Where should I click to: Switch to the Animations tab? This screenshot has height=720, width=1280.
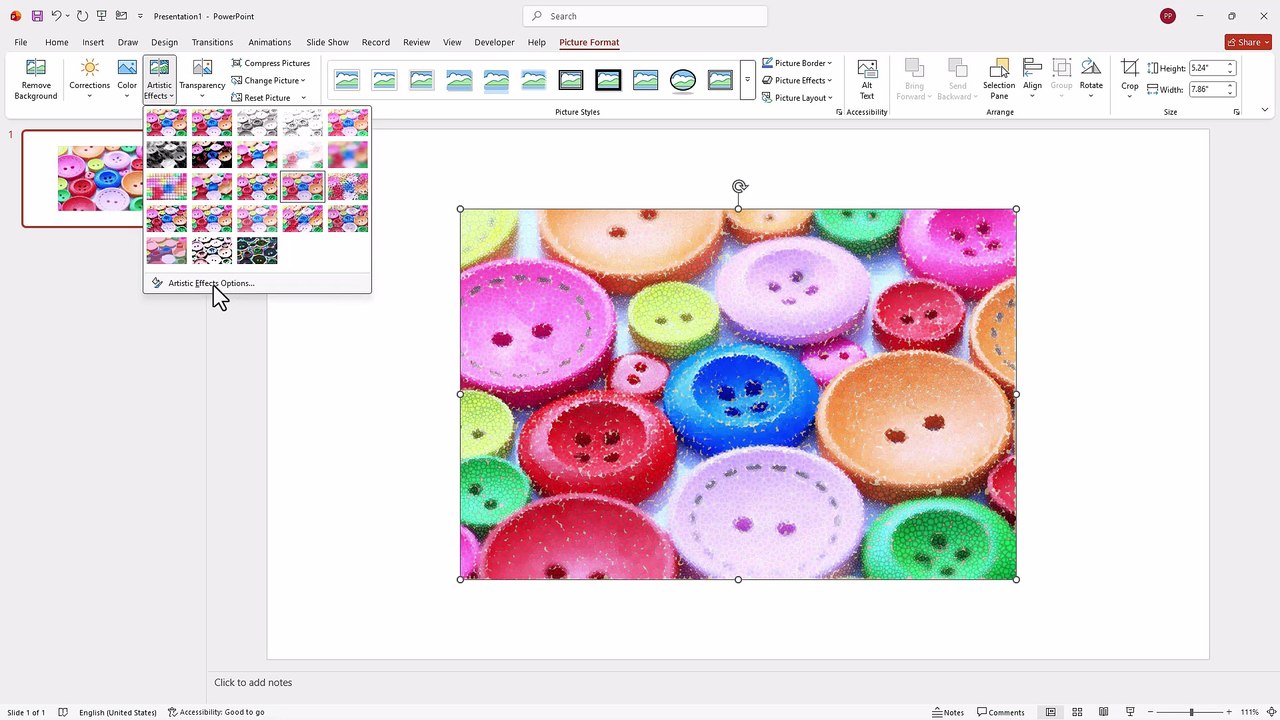point(269,42)
